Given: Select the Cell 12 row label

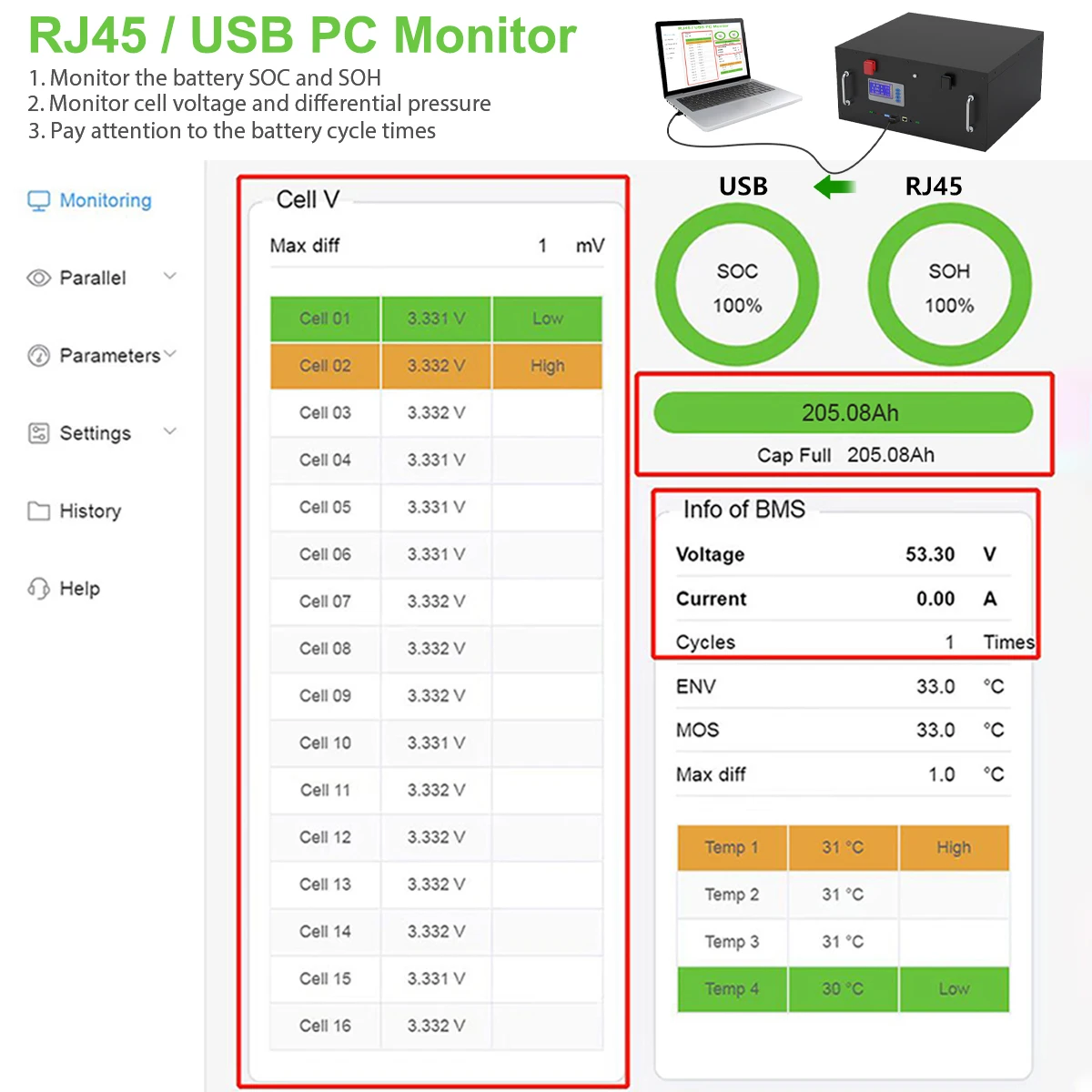Looking at the screenshot, I should [325, 837].
